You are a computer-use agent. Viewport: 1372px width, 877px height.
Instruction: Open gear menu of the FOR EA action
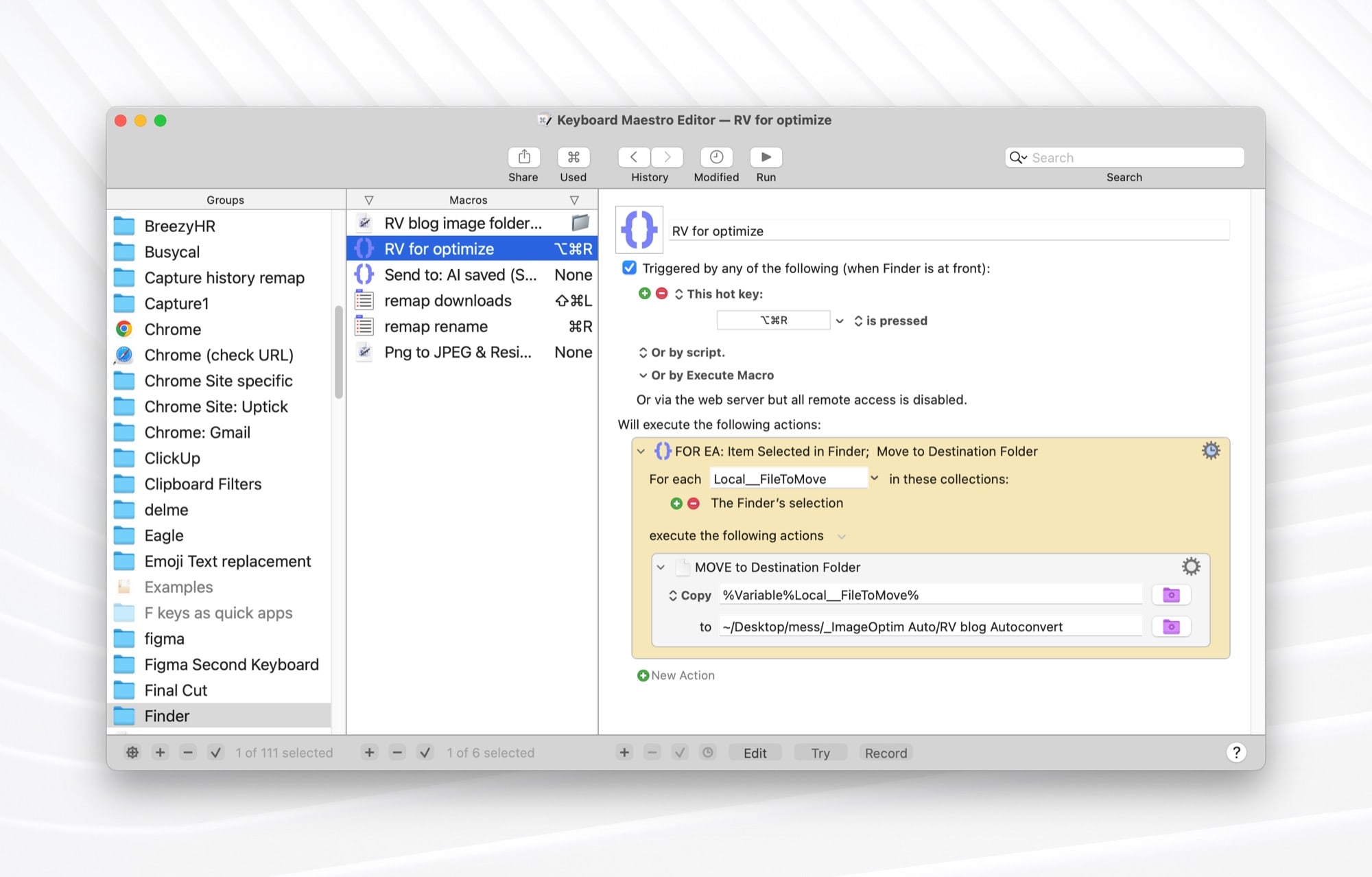tap(1211, 451)
